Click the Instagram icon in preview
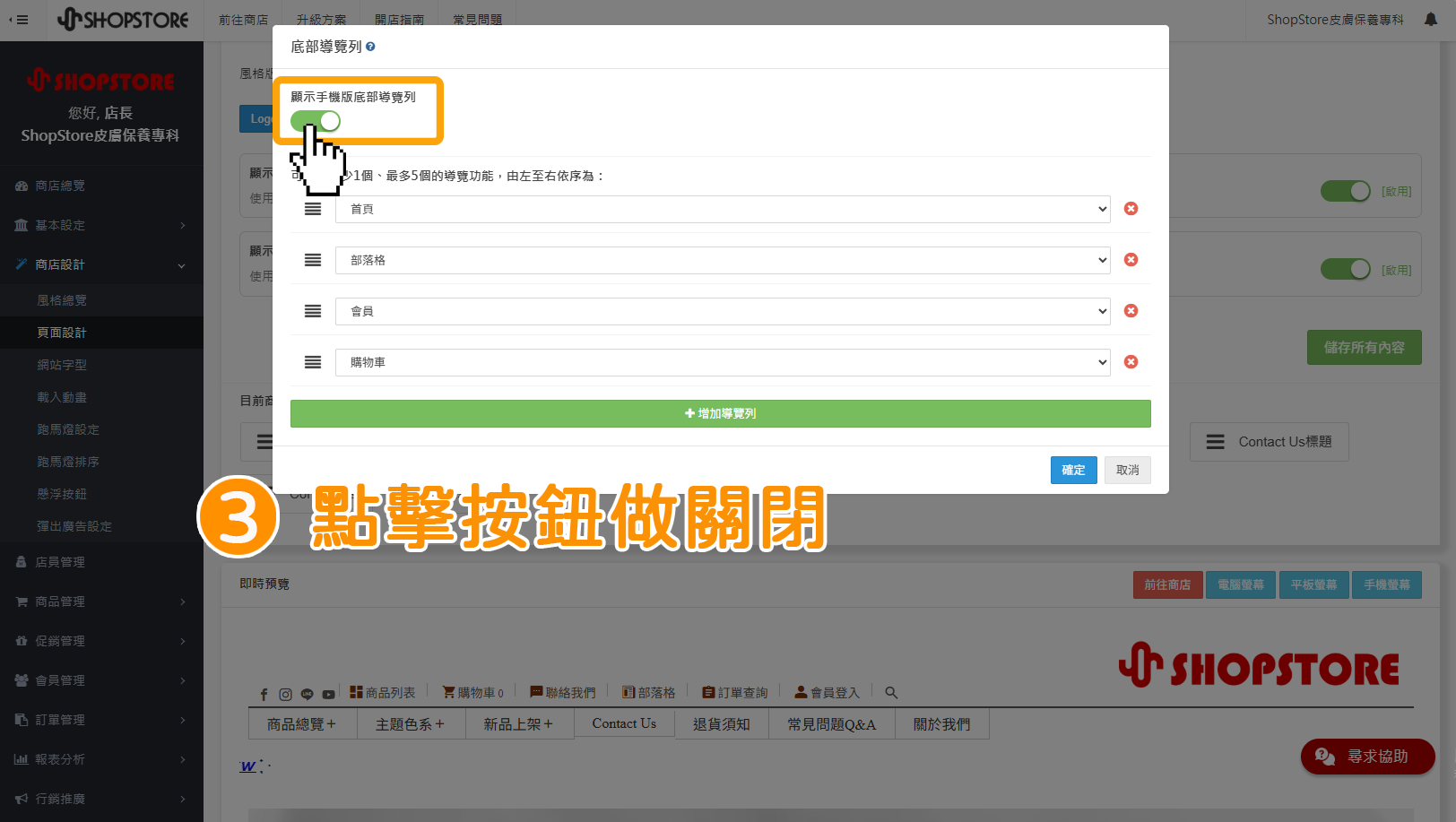The image size is (1456, 822). click(x=285, y=694)
